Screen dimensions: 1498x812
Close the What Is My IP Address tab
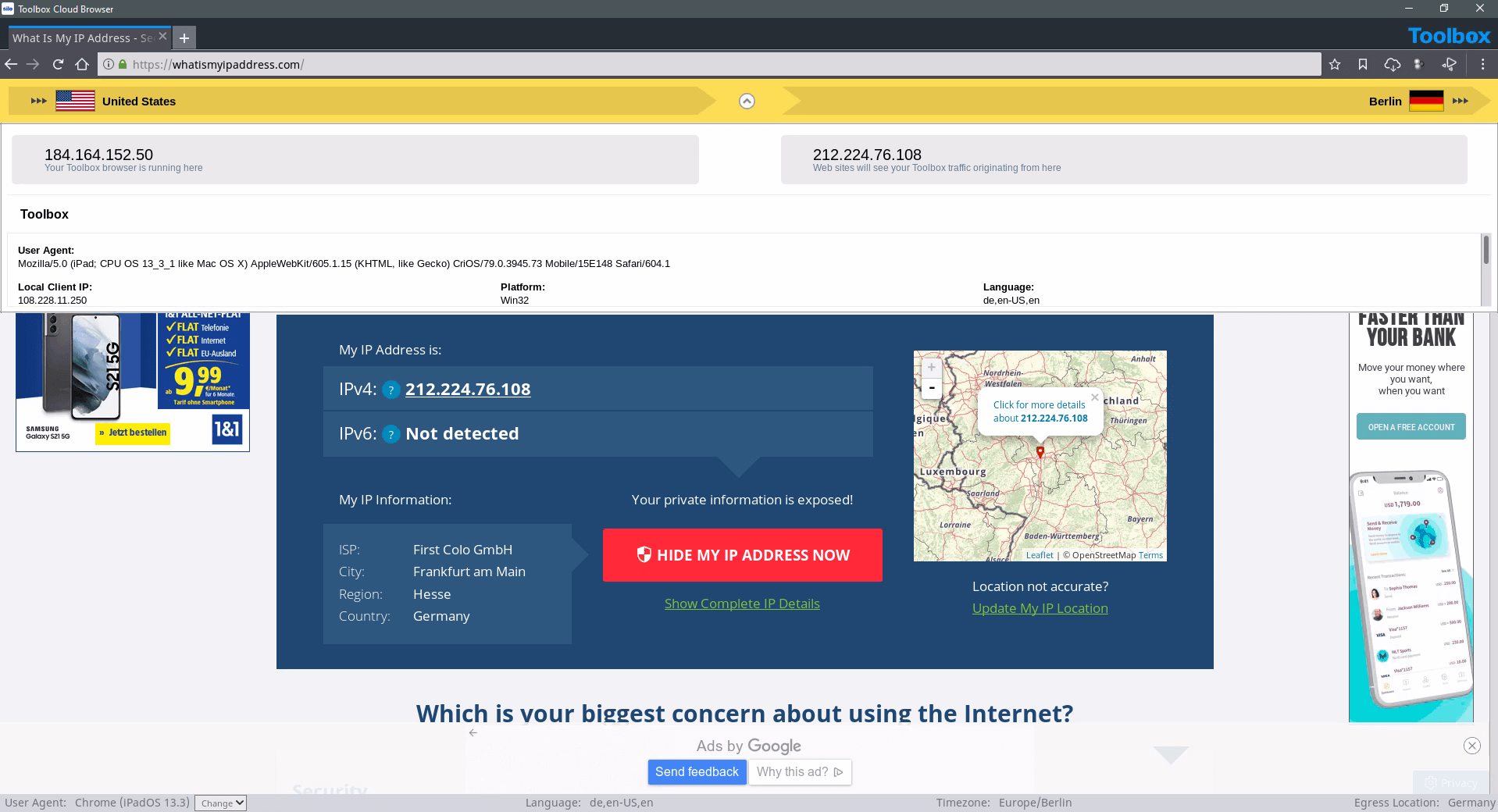(162, 36)
